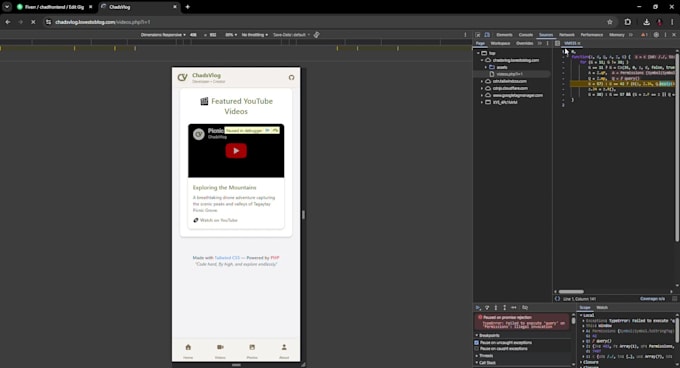Click the viewport height input field

213,35
